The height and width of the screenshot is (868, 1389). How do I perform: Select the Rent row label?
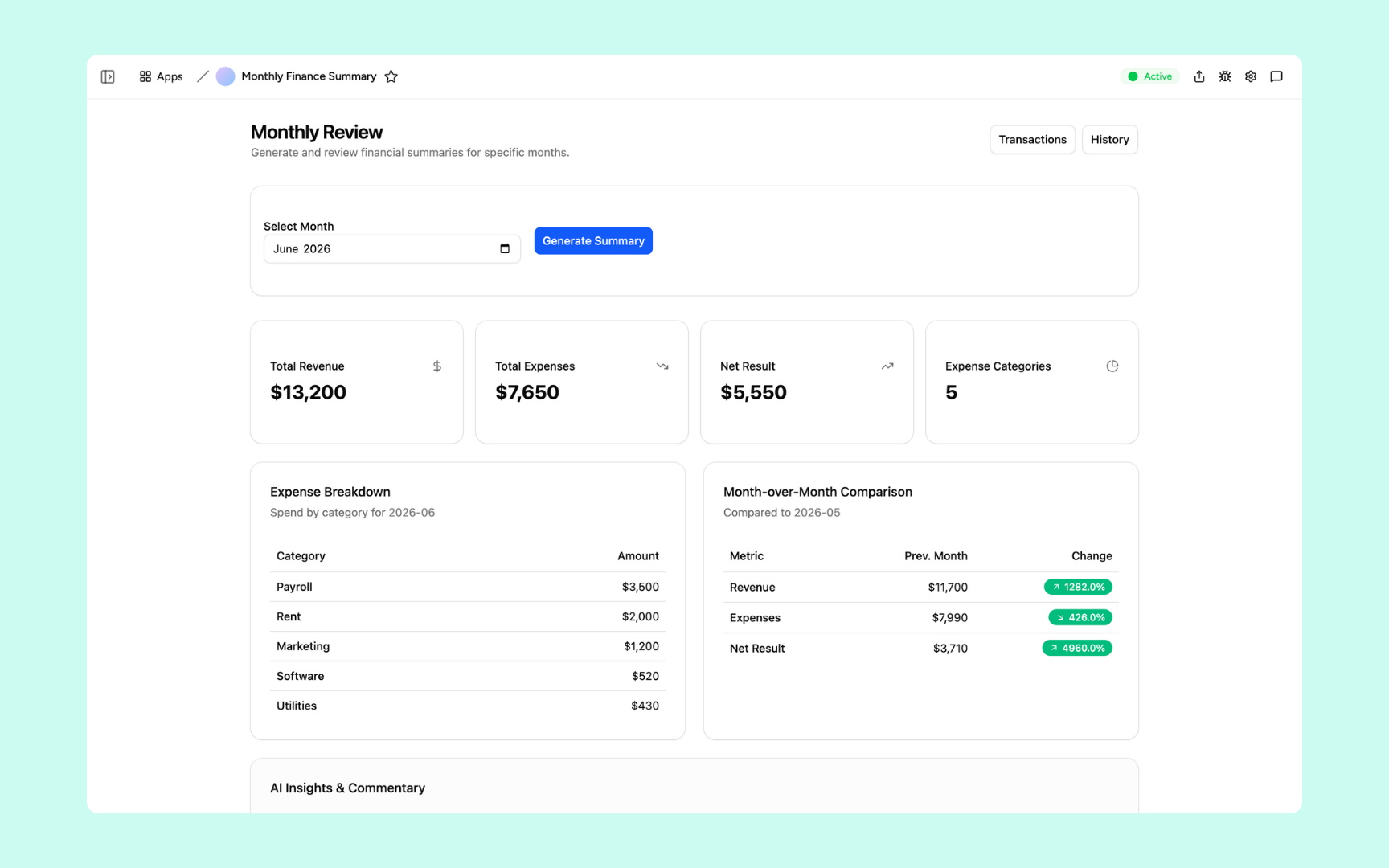point(289,616)
